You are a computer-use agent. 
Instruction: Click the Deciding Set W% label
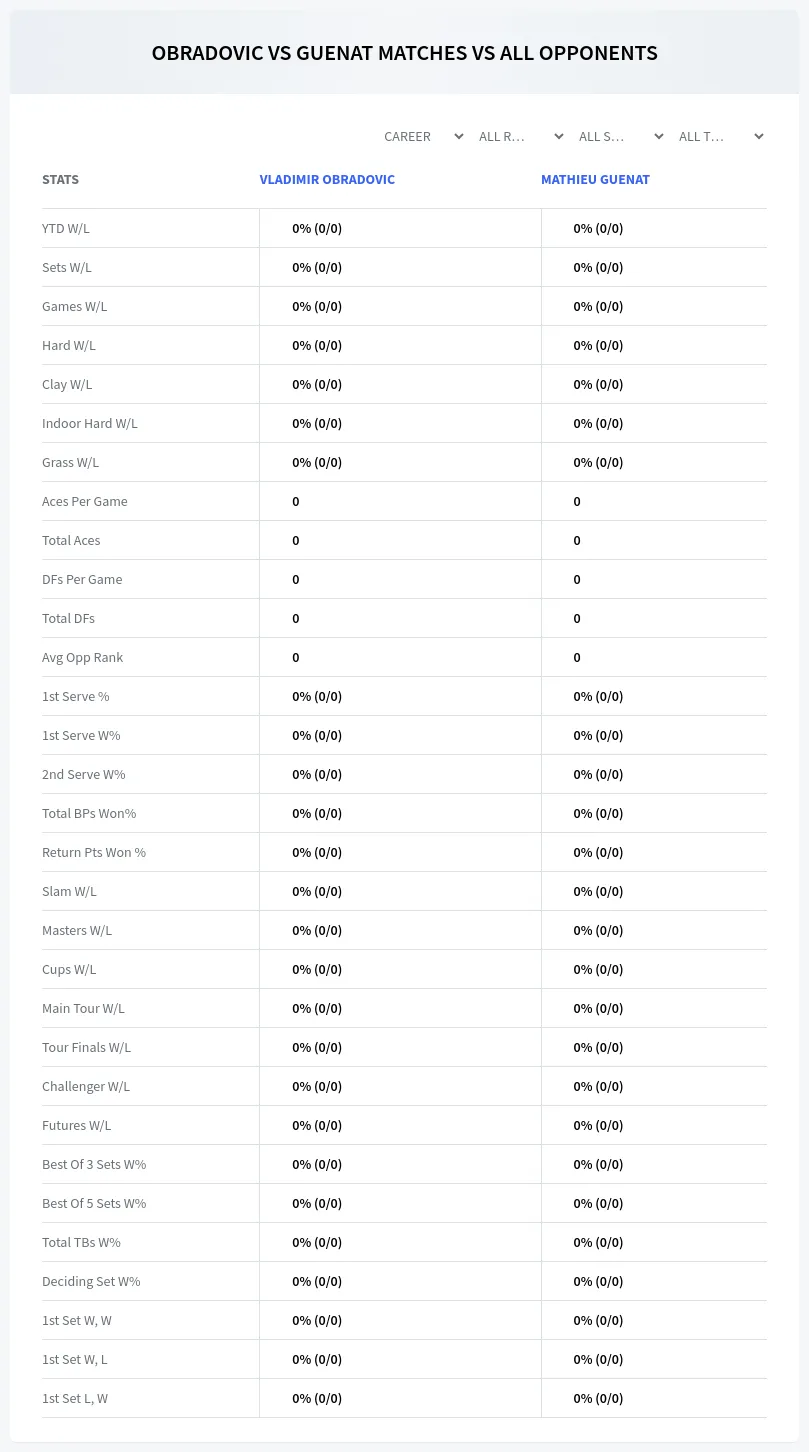(91, 1281)
